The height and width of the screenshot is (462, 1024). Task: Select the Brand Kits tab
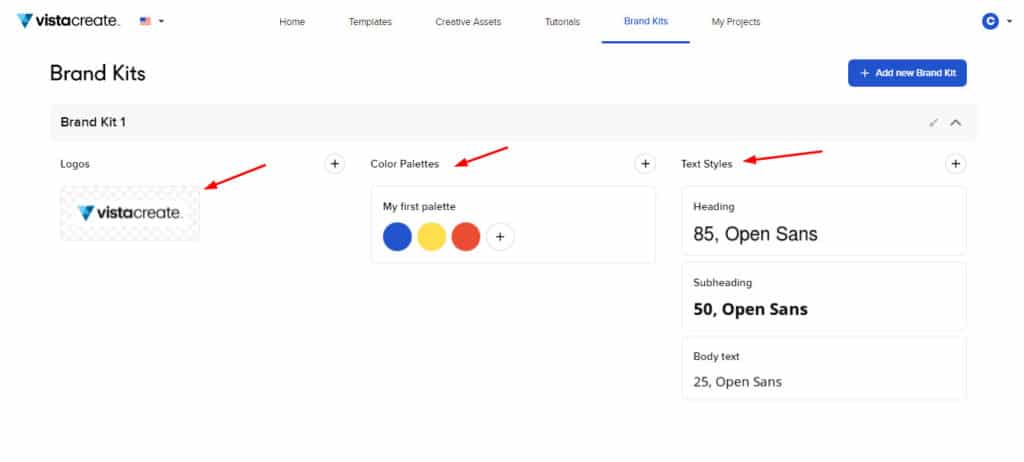646,21
